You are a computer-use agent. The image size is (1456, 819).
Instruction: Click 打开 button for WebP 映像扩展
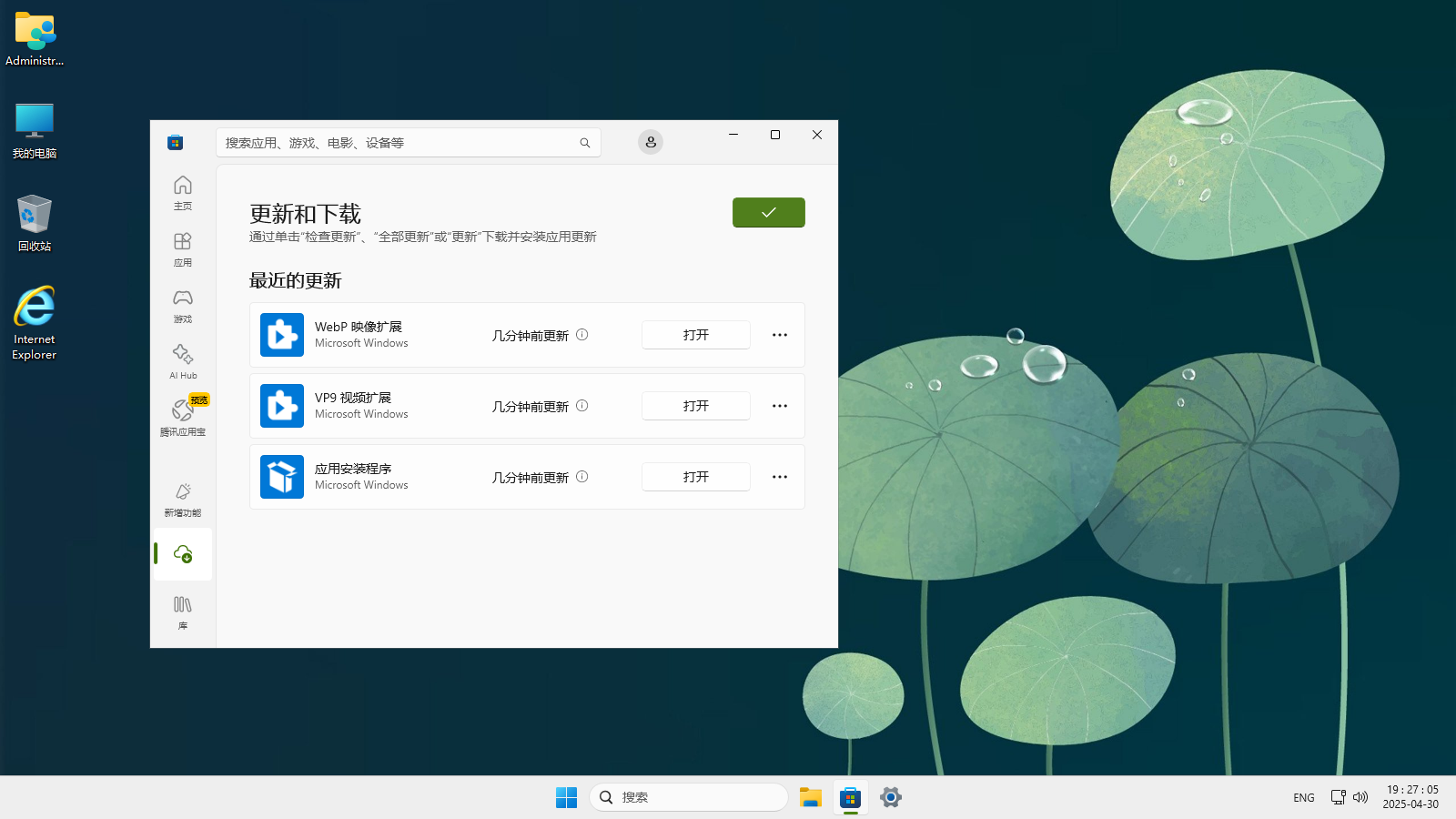(696, 335)
